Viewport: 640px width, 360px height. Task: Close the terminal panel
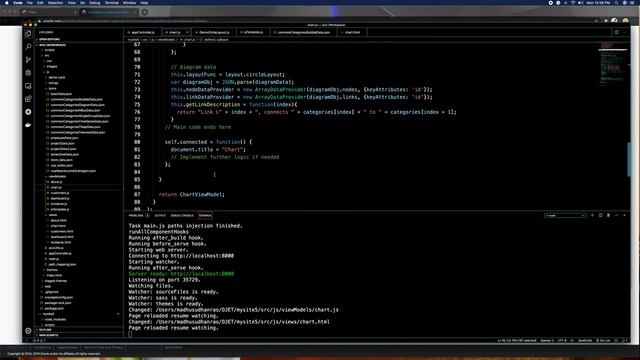[x=624, y=215]
